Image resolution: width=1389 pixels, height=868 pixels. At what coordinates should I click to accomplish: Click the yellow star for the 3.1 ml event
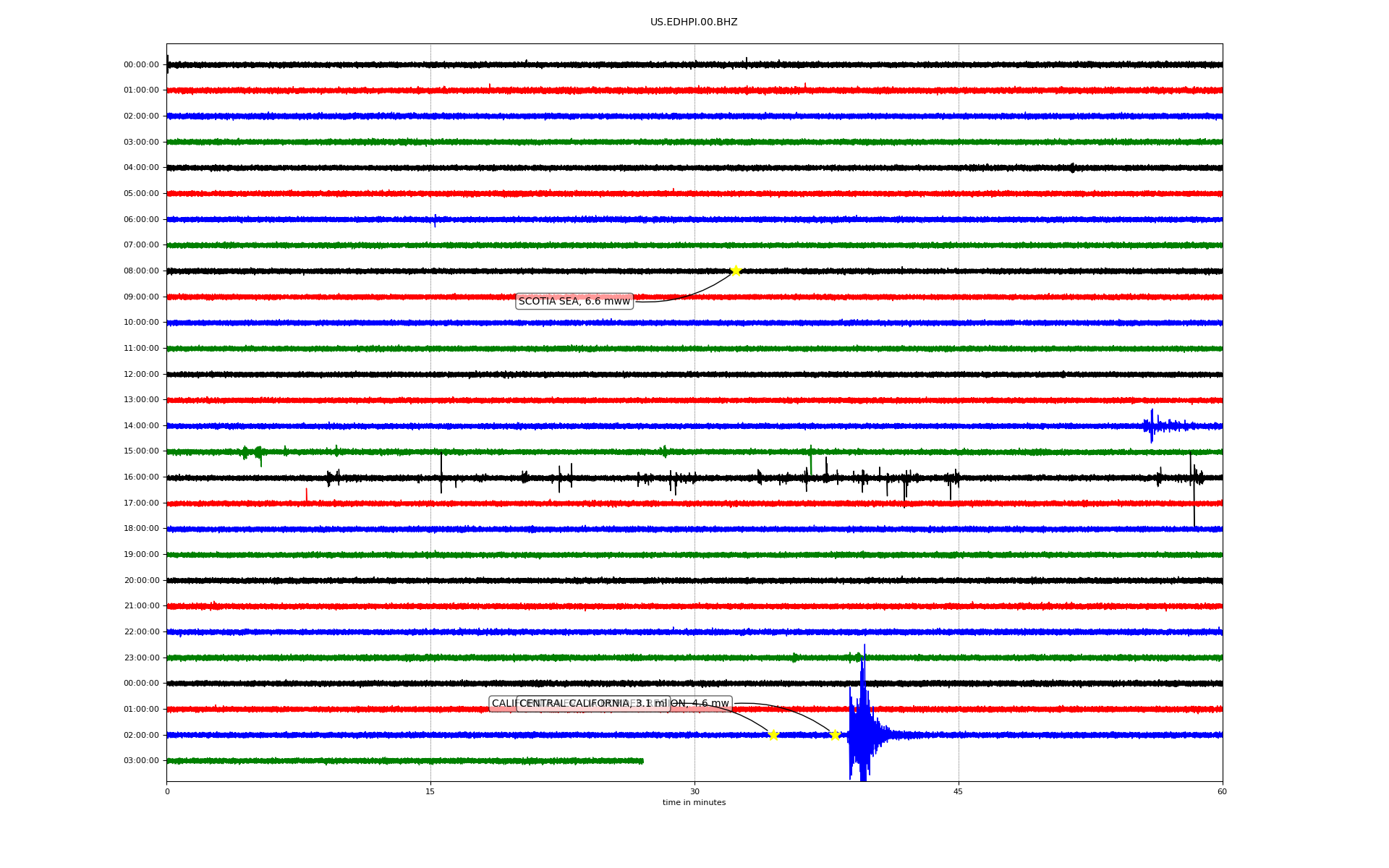(x=773, y=735)
